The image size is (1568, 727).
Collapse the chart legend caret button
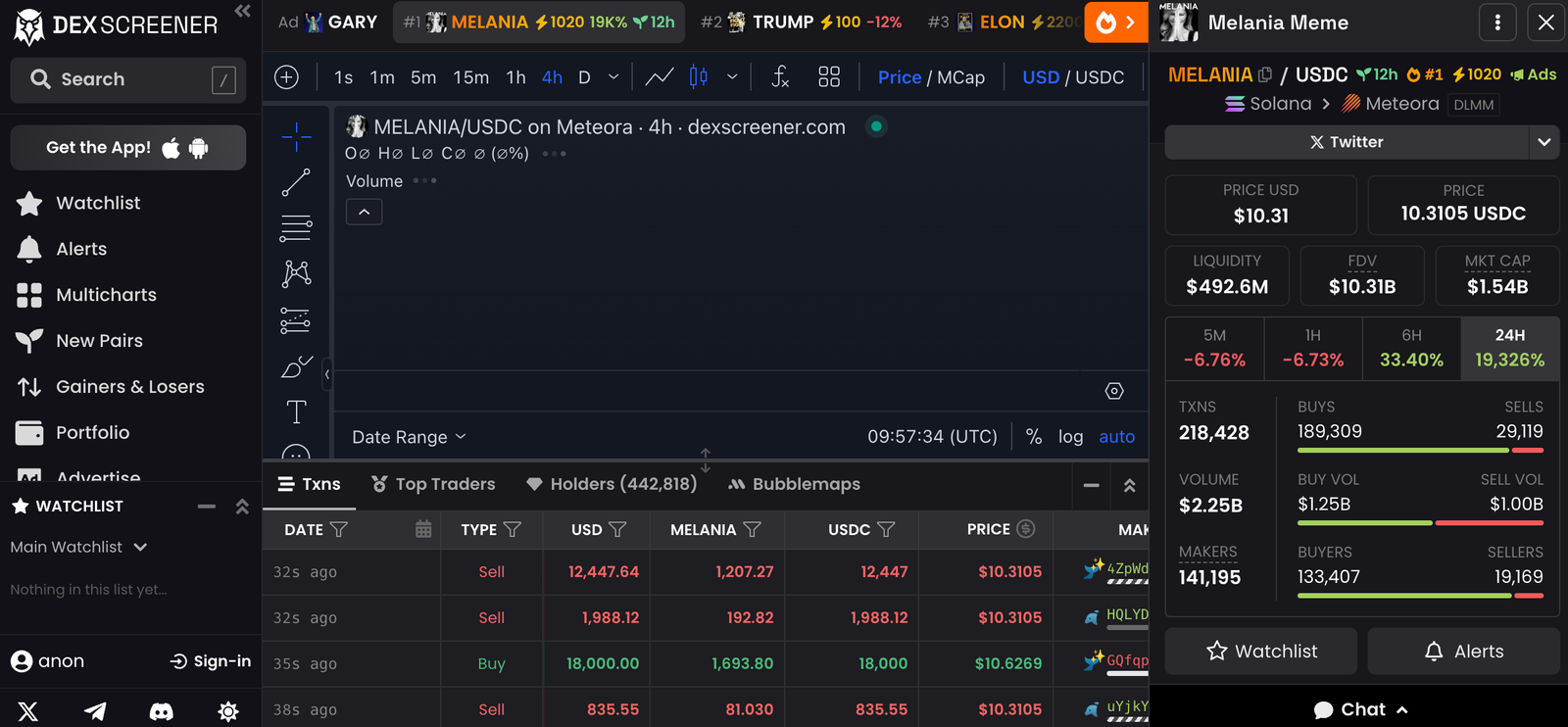click(x=364, y=212)
